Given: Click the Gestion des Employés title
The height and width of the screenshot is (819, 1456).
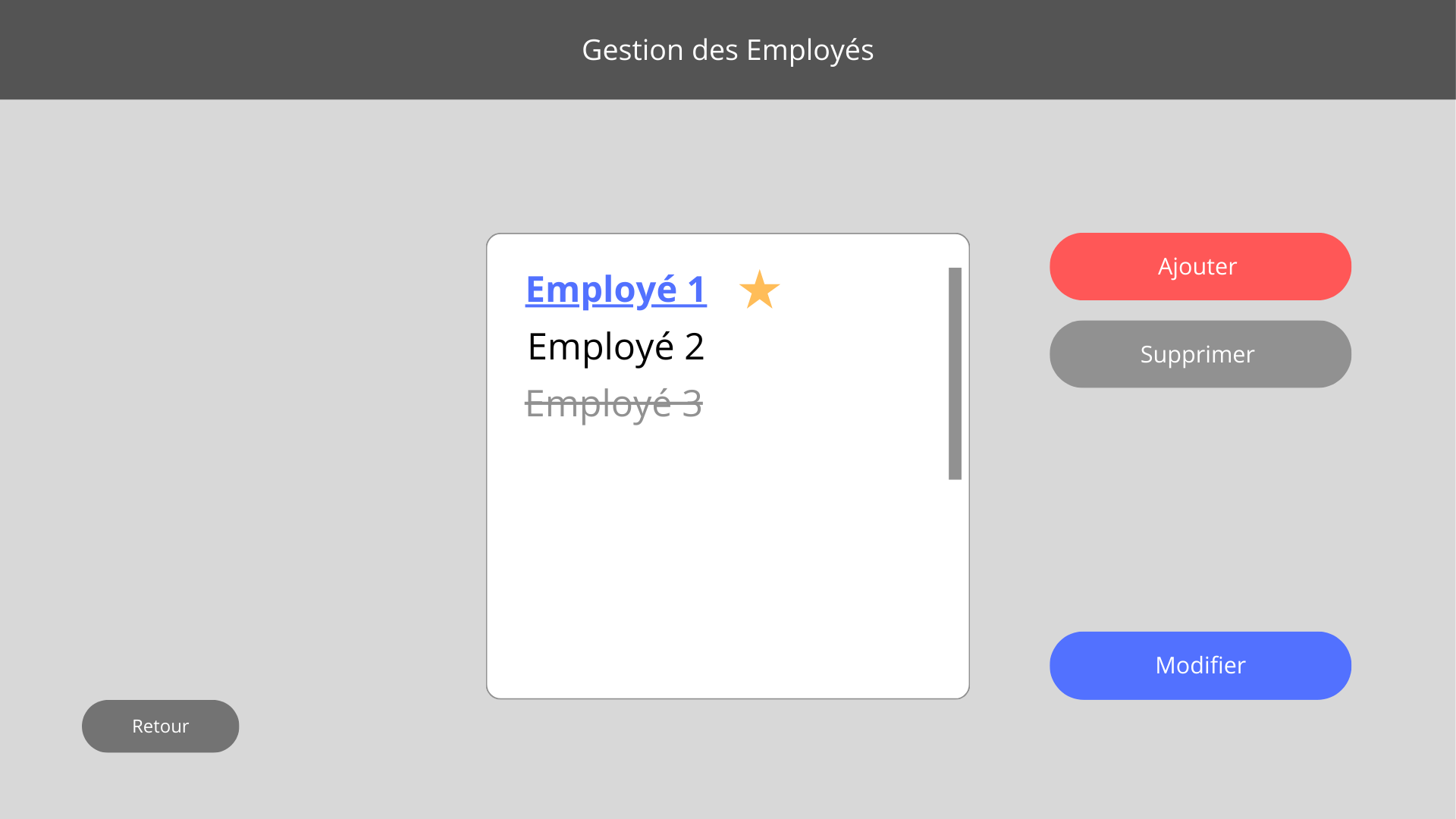Looking at the screenshot, I should pos(727,50).
